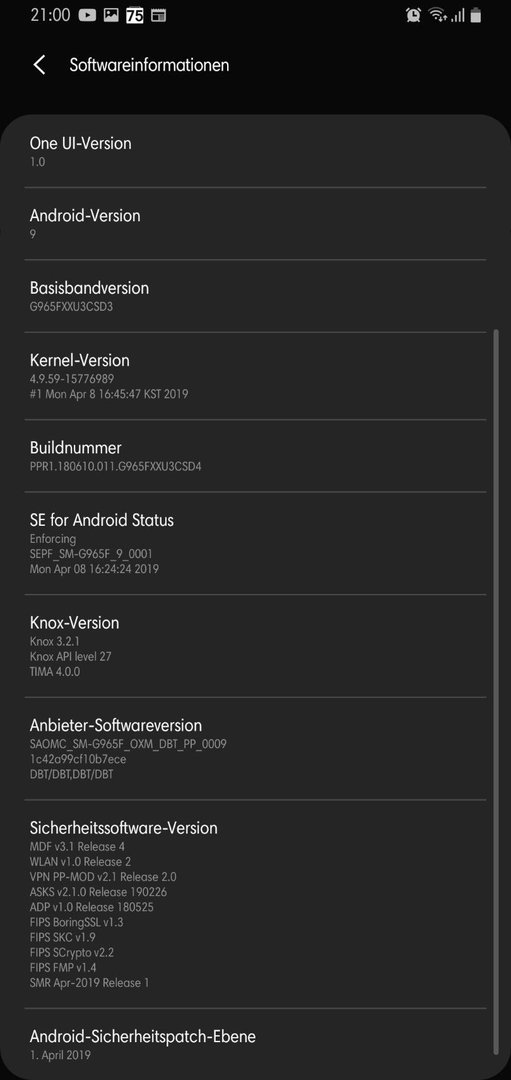Screen dimensions: 511x1080
Task: Tap the Buildnummer entry
Action: pos(256,455)
